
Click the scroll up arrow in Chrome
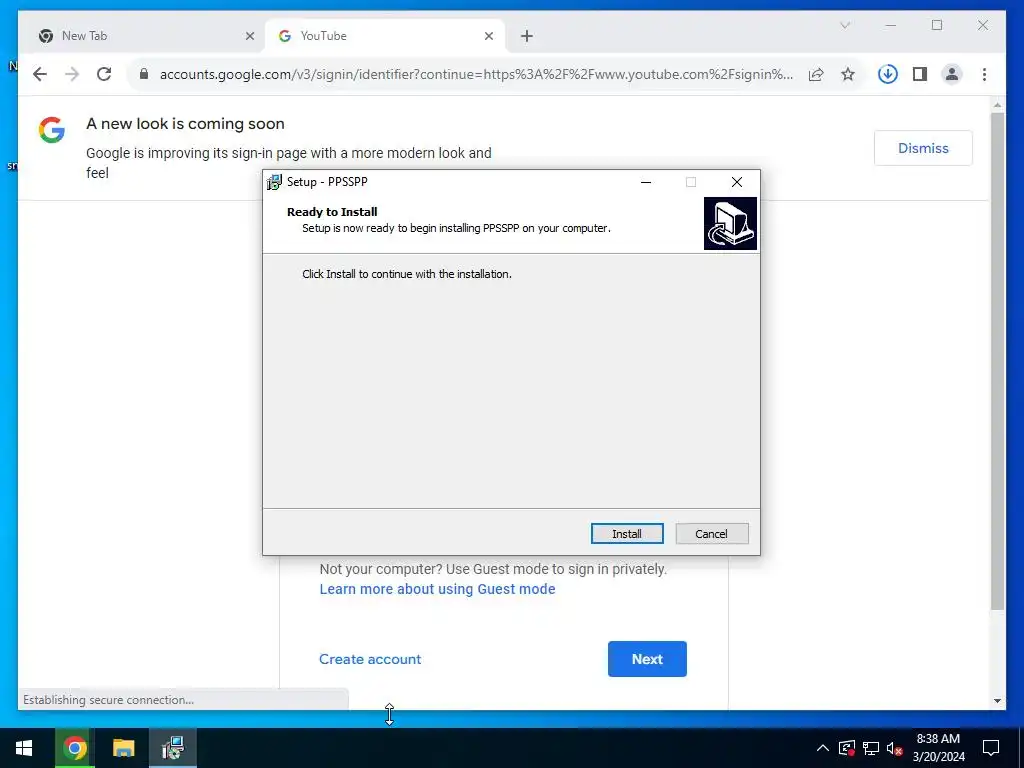997,104
